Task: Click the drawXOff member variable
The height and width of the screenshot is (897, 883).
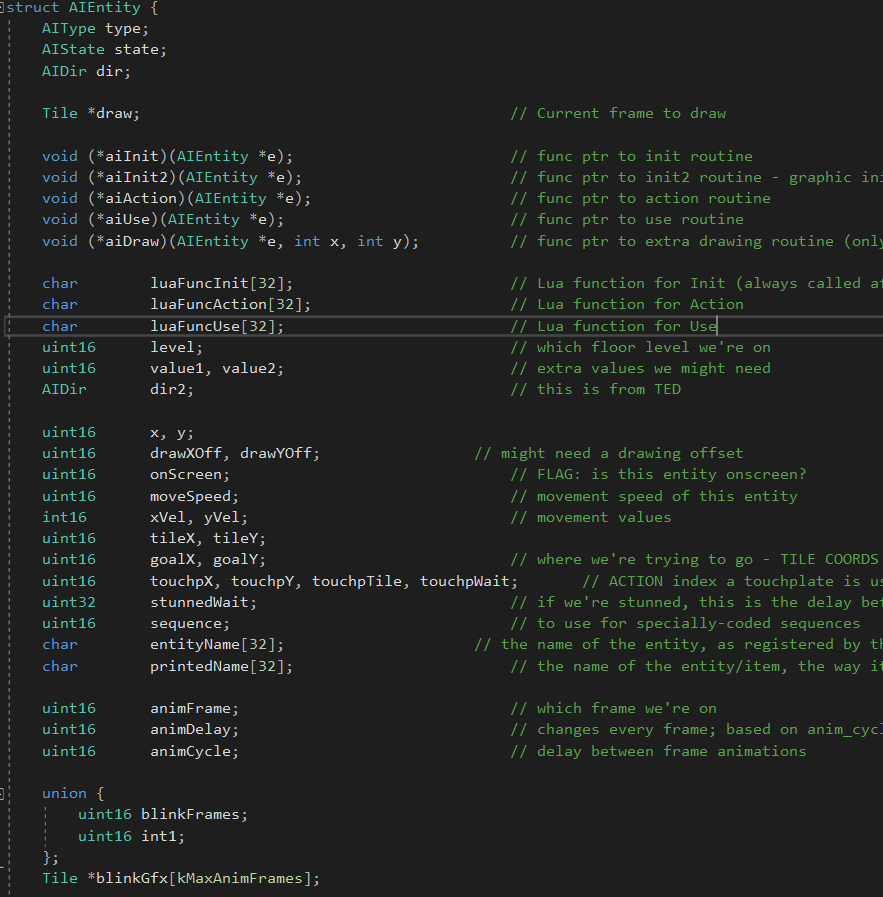Action: 186,454
